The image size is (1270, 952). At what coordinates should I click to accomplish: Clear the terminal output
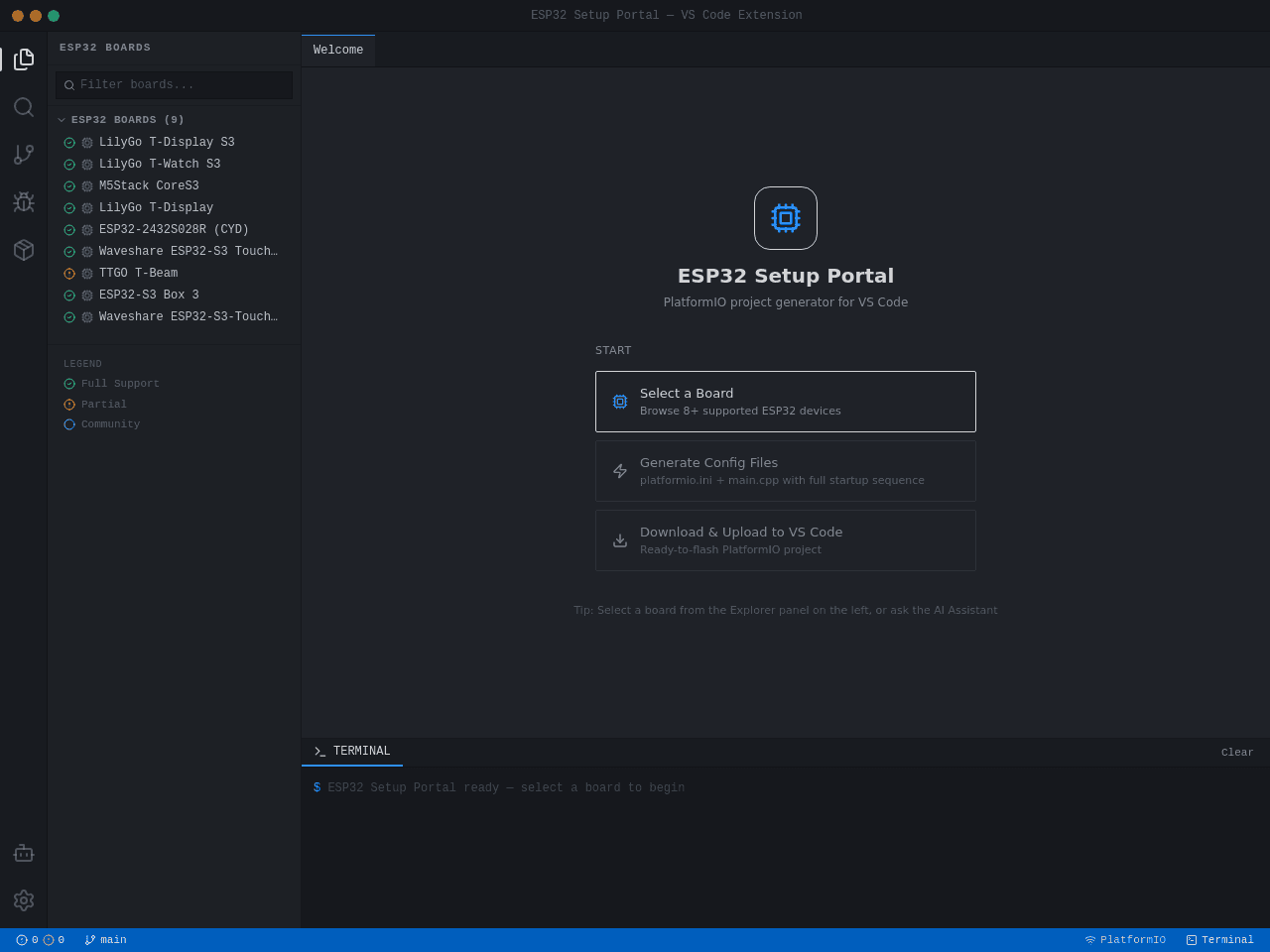click(1237, 753)
